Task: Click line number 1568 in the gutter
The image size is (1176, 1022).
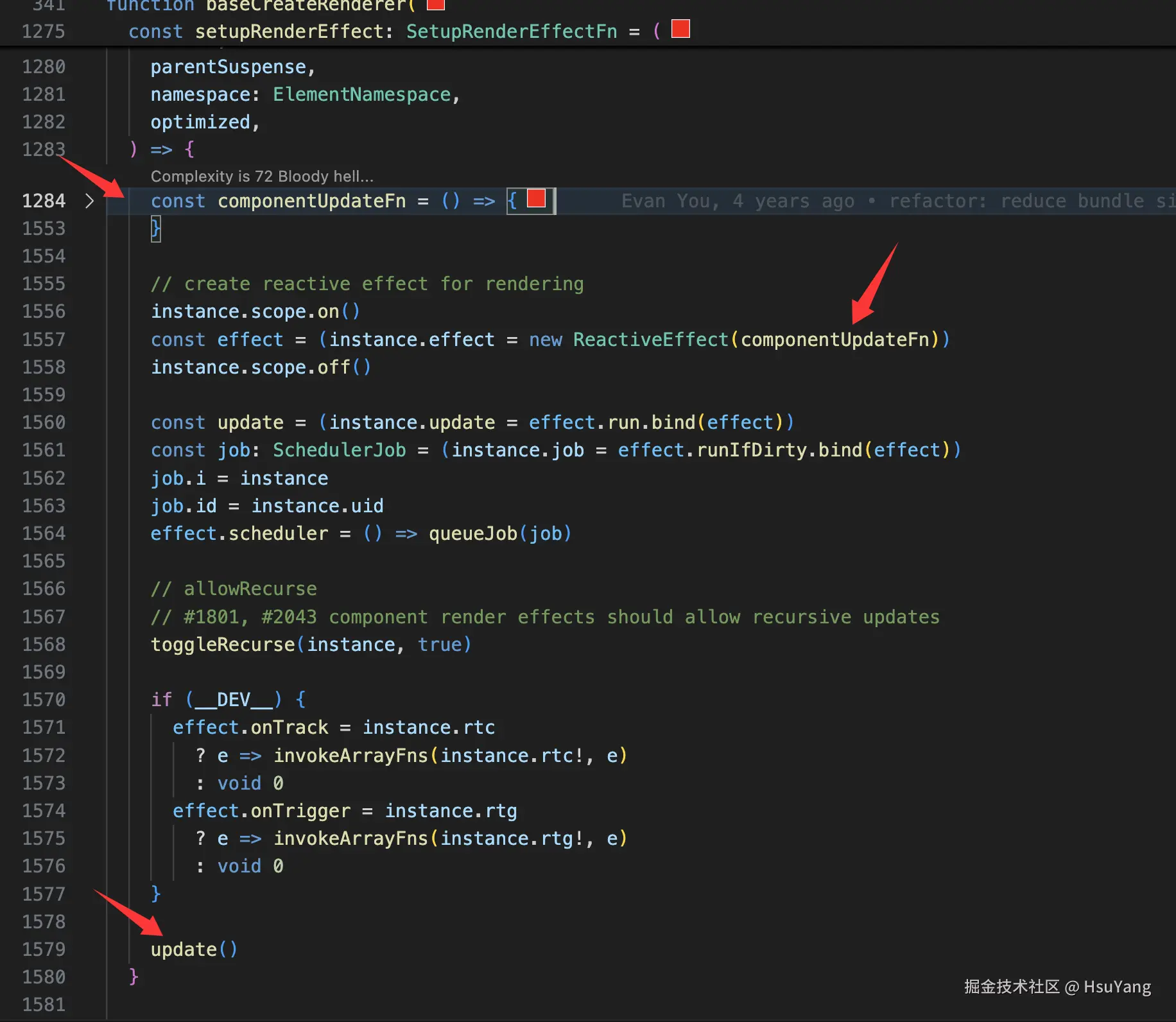Action: coord(44,645)
